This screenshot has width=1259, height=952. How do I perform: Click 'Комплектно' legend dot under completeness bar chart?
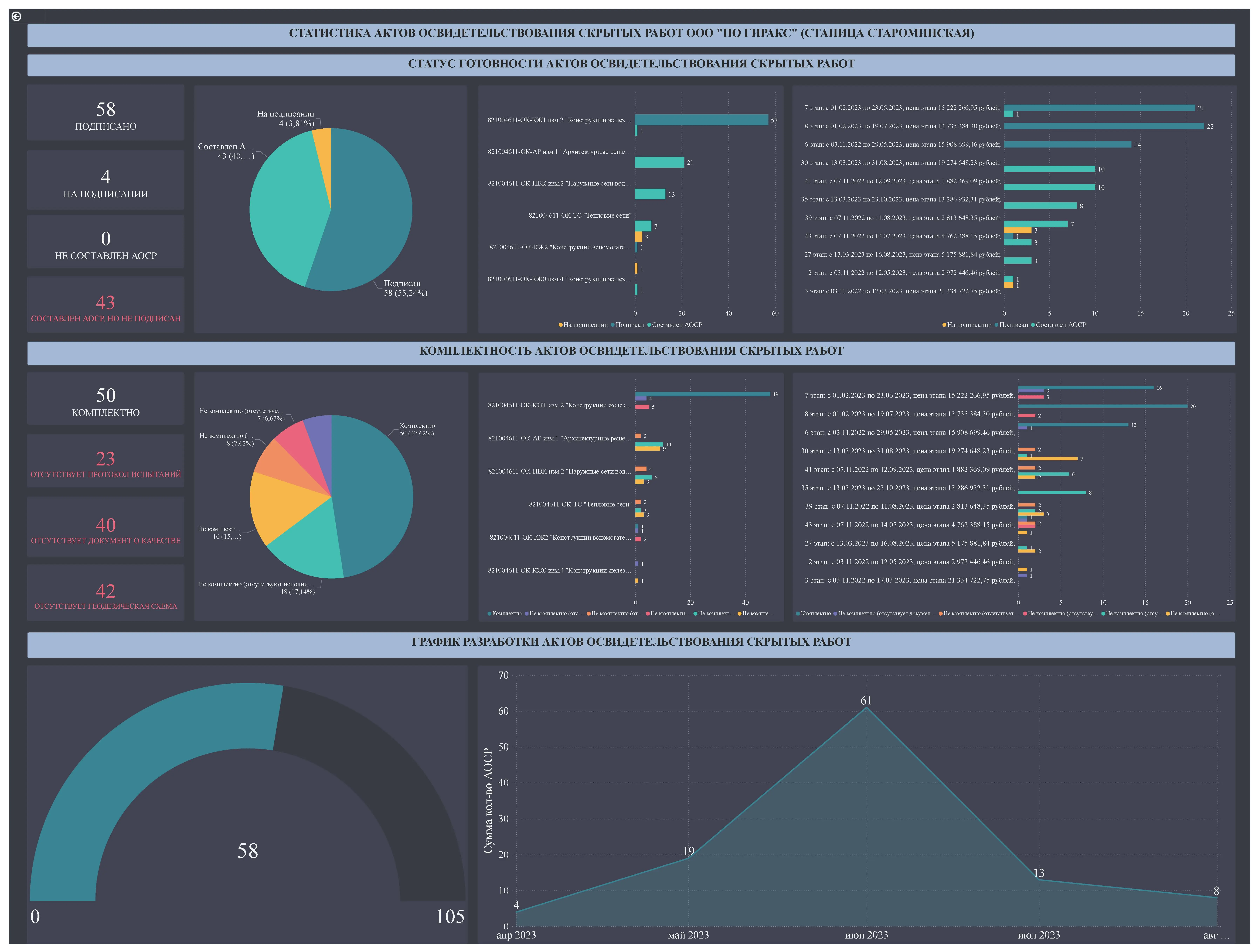(489, 613)
